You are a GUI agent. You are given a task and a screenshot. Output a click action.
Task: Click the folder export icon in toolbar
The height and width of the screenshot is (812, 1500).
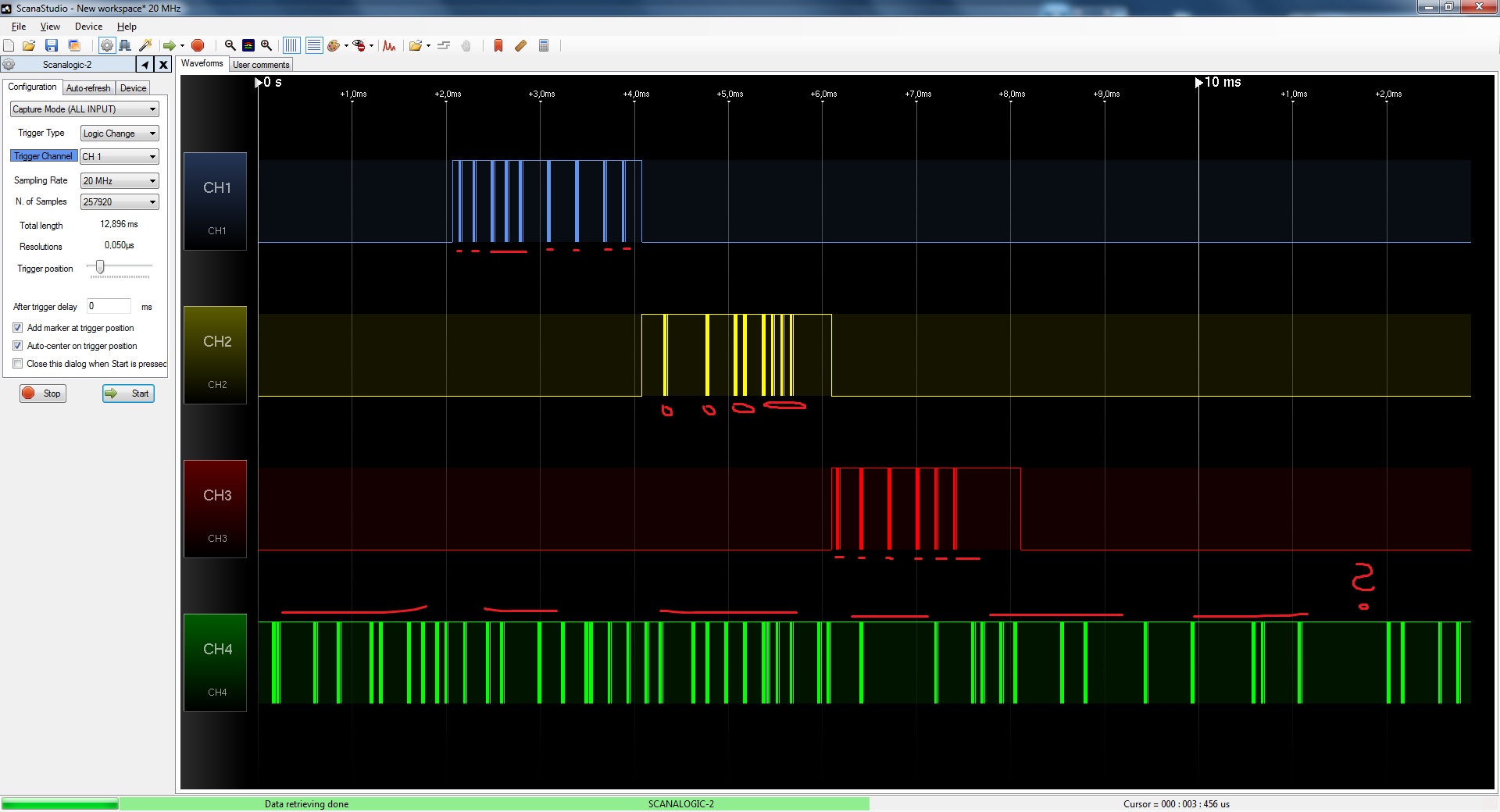pyautogui.click(x=416, y=45)
